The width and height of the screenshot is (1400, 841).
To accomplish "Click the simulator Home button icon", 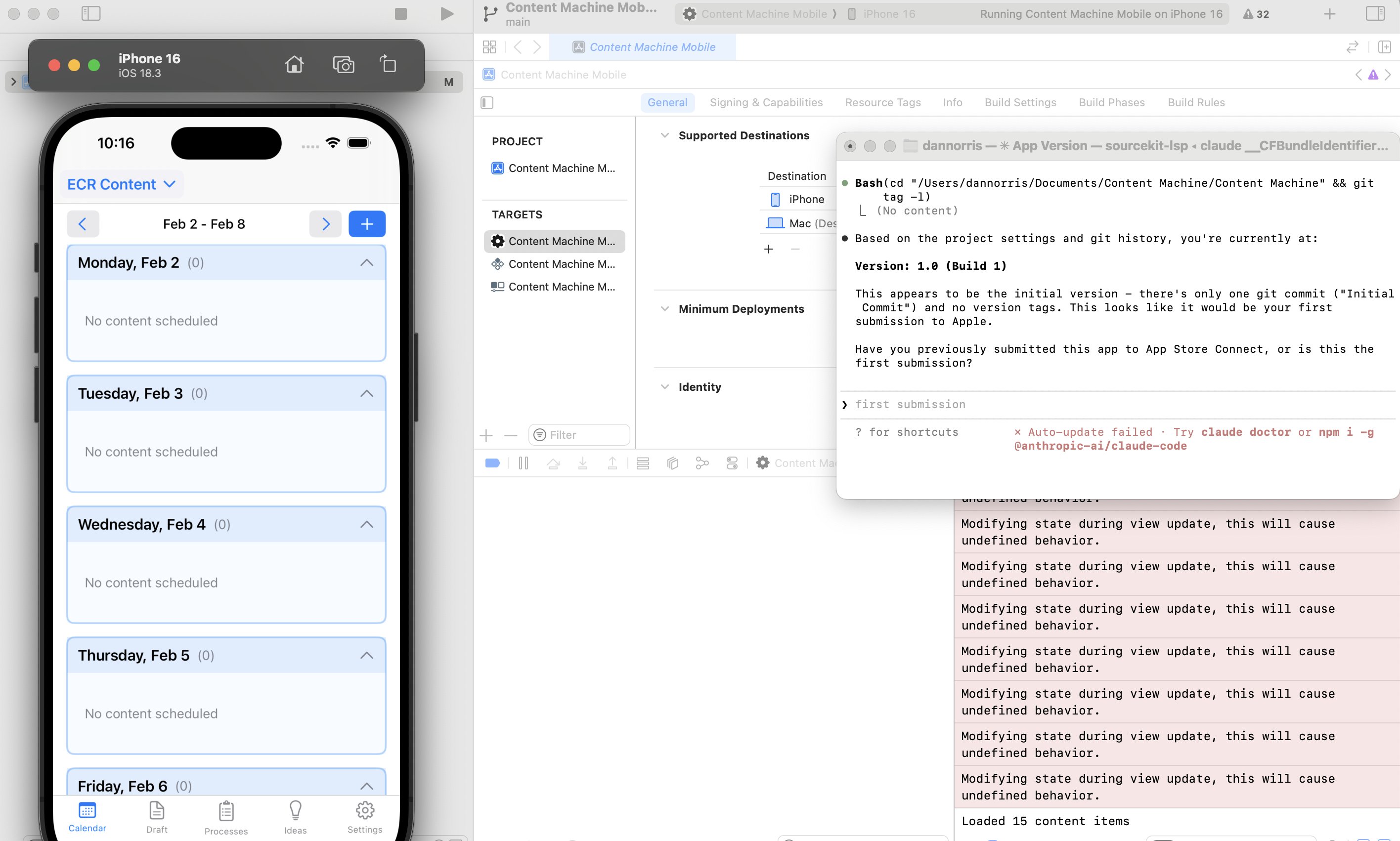I will point(294,65).
